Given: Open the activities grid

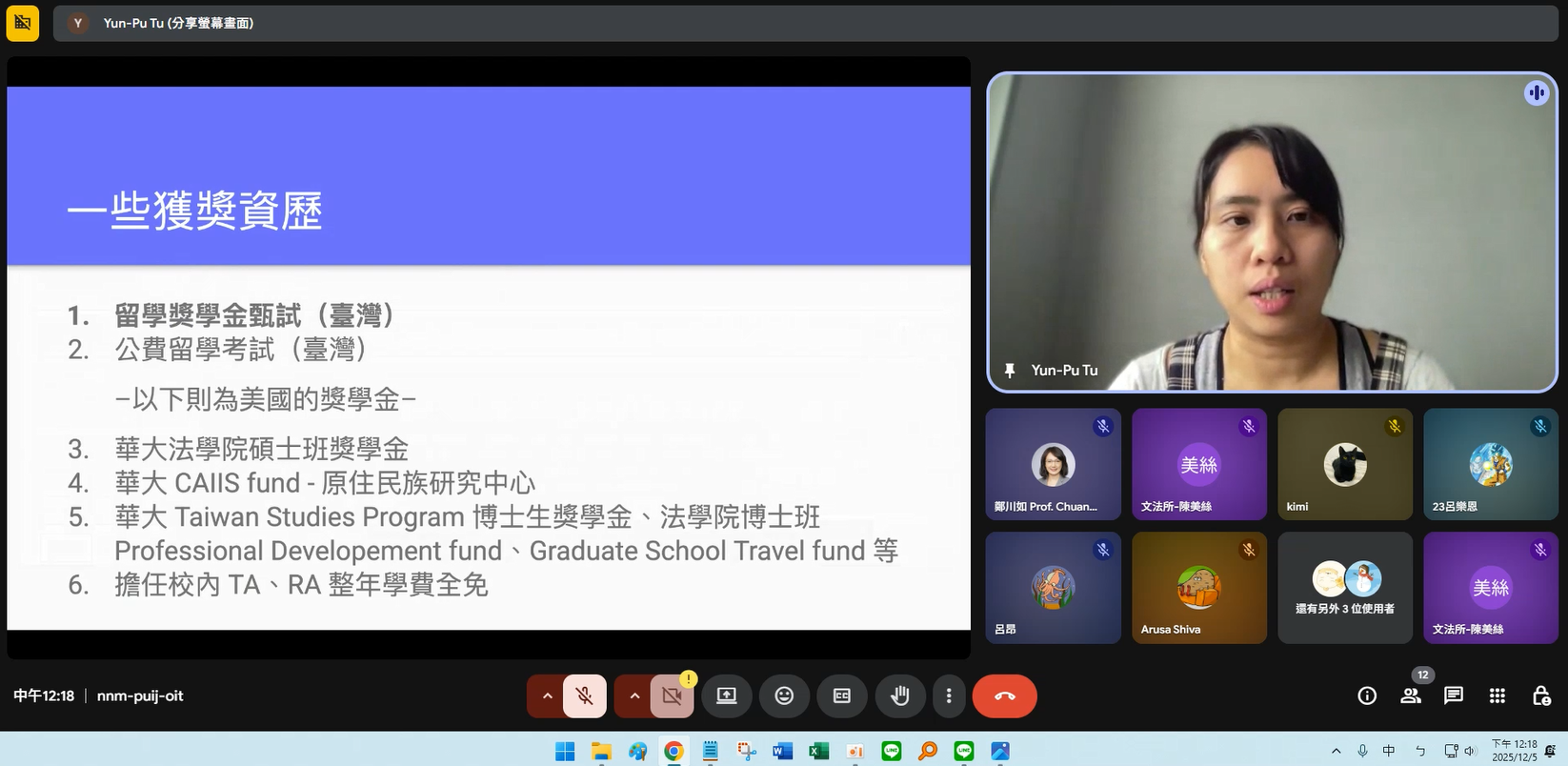Looking at the screenshot, I should (1498, 696).
